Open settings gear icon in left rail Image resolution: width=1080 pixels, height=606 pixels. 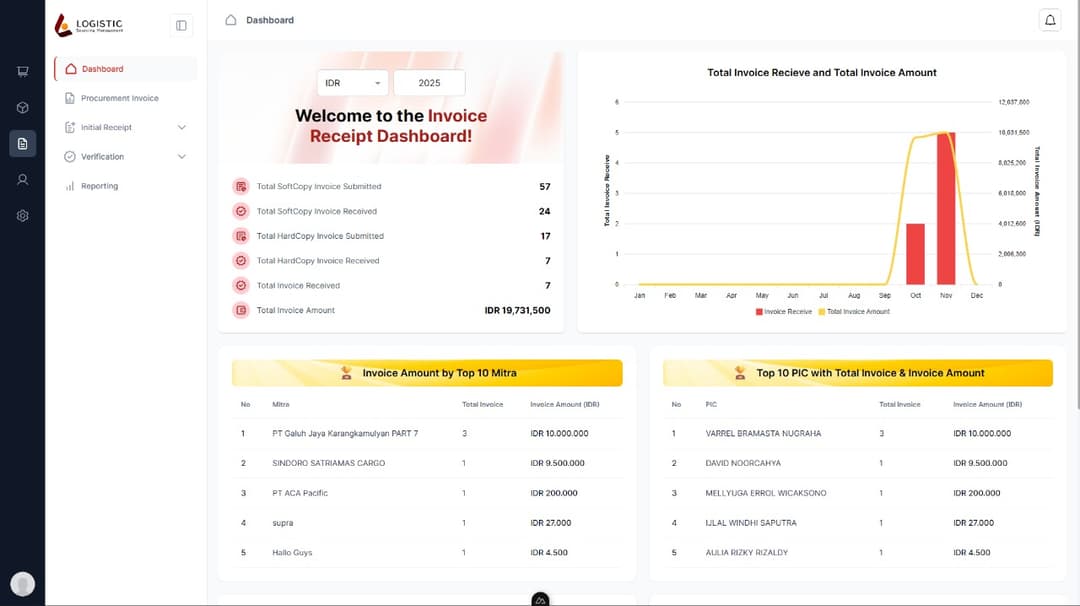(22, 216)
